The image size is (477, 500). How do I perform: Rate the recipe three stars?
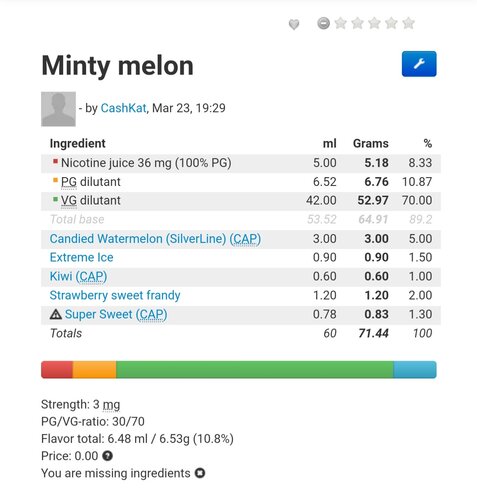pos(374,23)
